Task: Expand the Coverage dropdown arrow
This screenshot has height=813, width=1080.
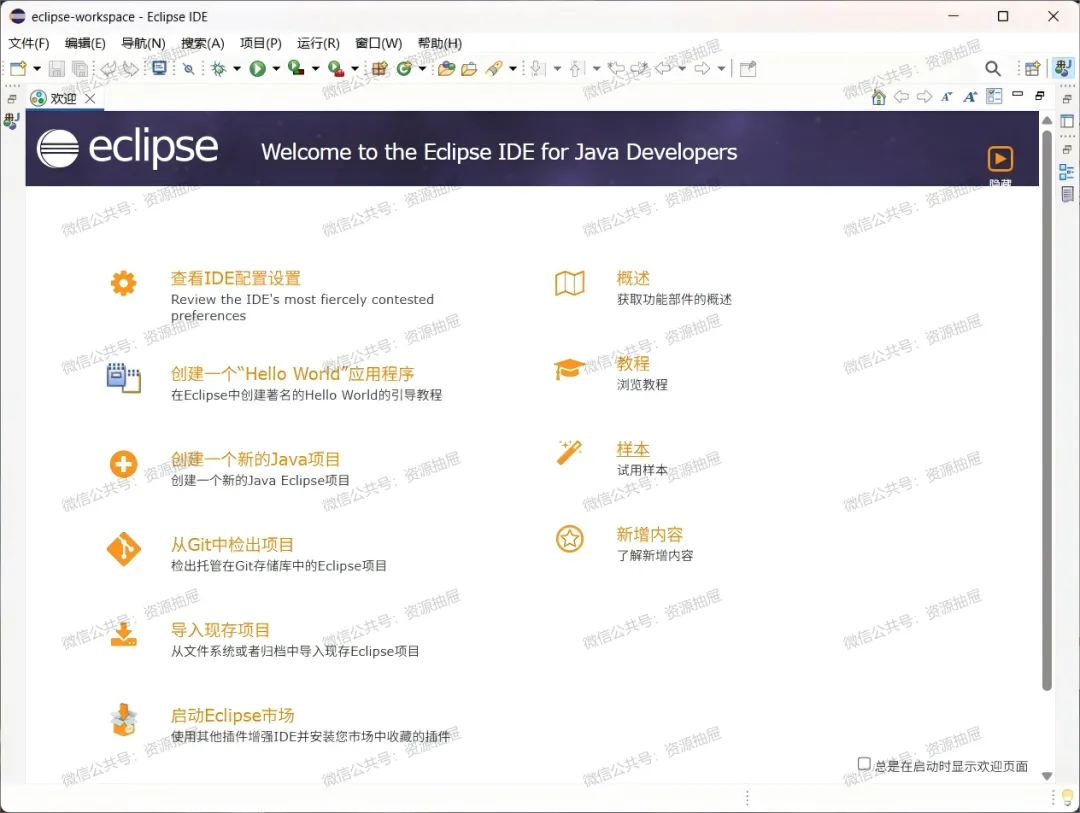Action: pos(315,68)
